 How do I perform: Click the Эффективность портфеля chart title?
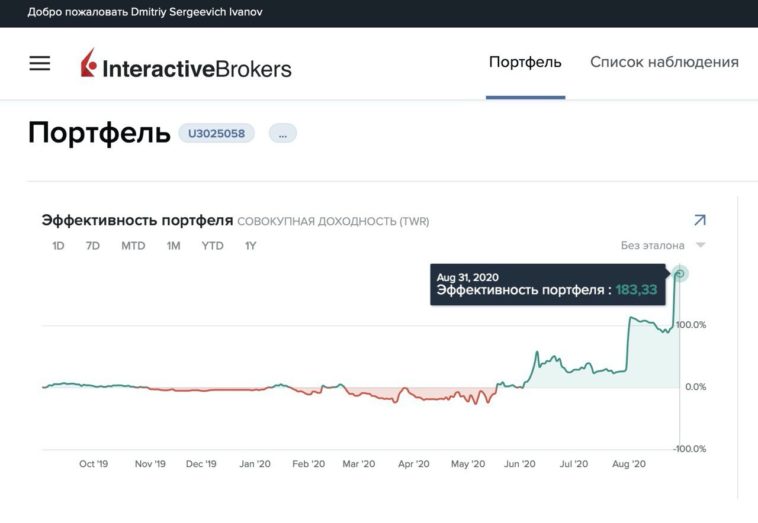tap(137, 220)
